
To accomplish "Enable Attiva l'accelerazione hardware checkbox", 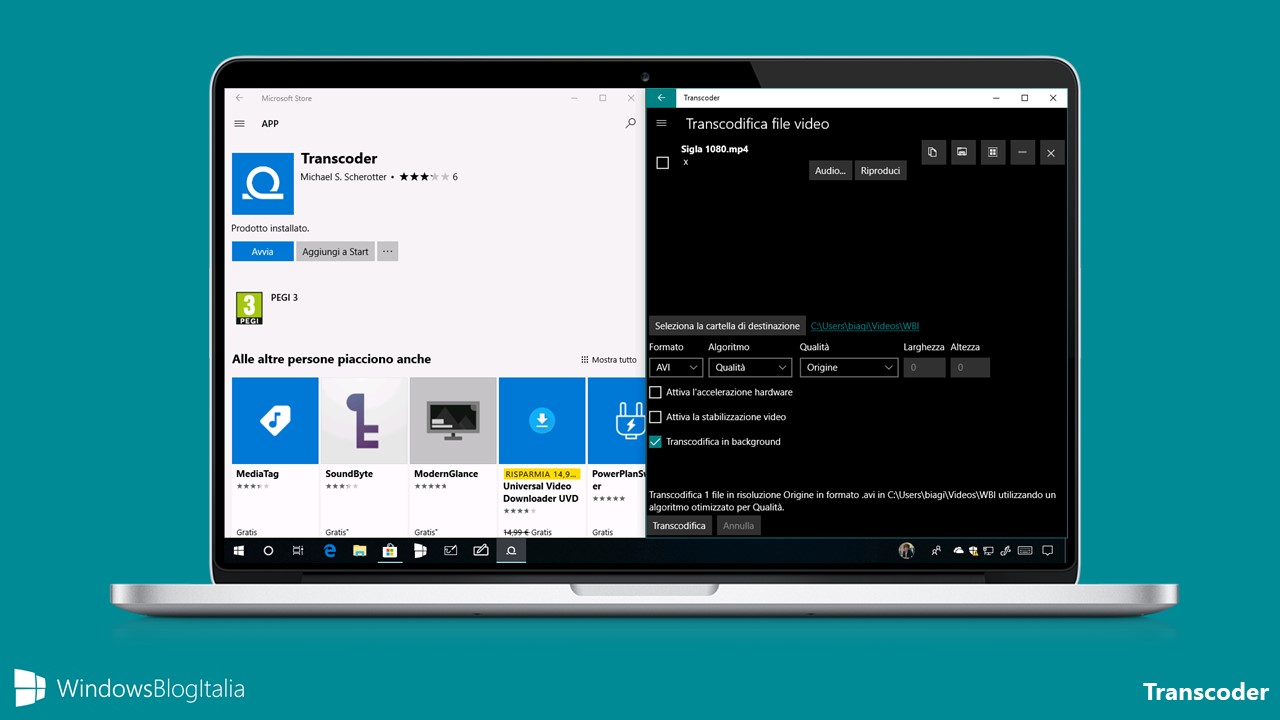I will pyautogui.click(x=656, y=392).
